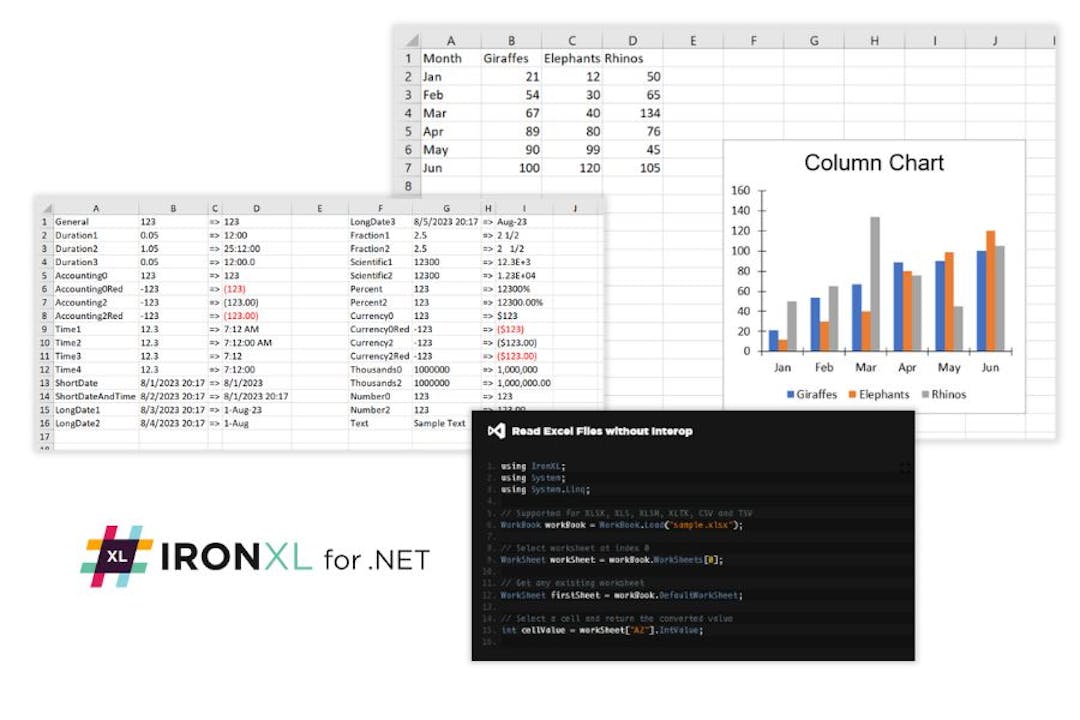1080x720 pixels.
Task: Click select-all corner of the formats spreadsheet
Action: pyautogui.click(x=44, y=208)
